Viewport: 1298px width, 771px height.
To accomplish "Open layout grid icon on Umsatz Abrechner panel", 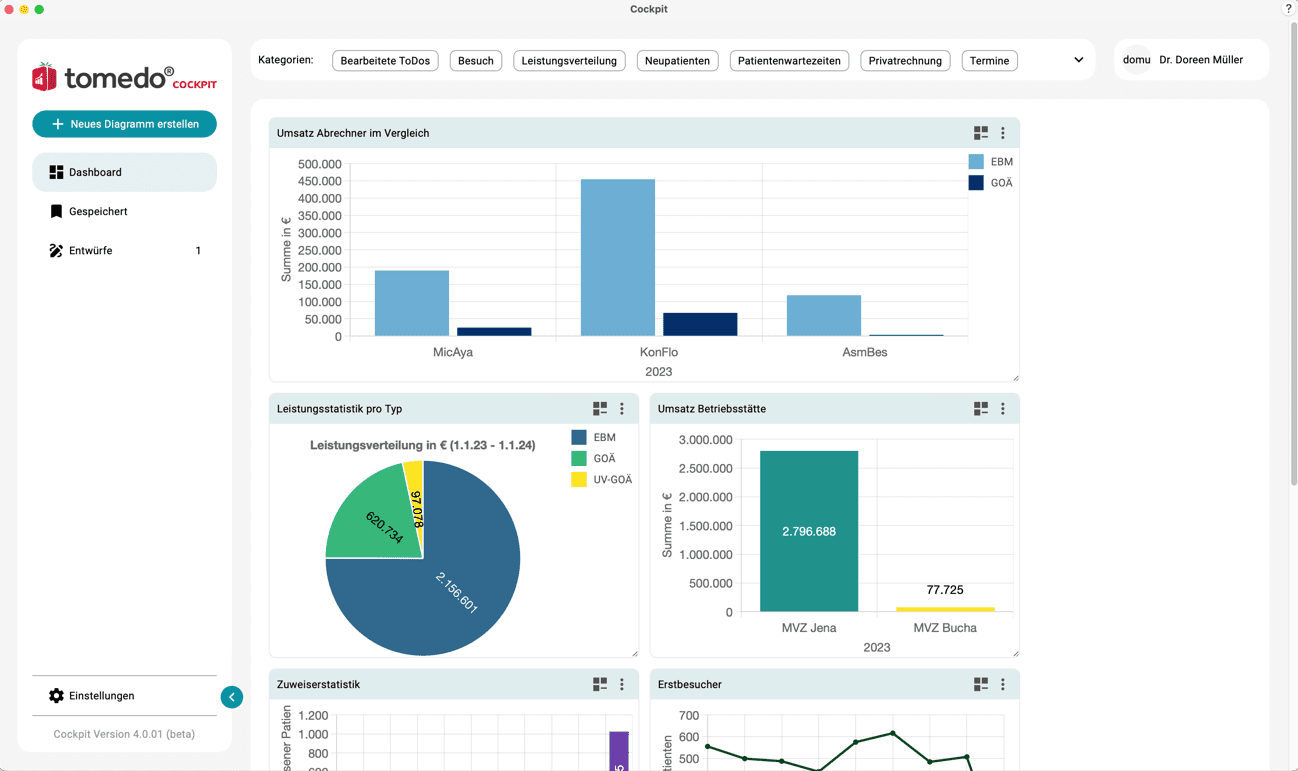I will [x=980, y=133].
